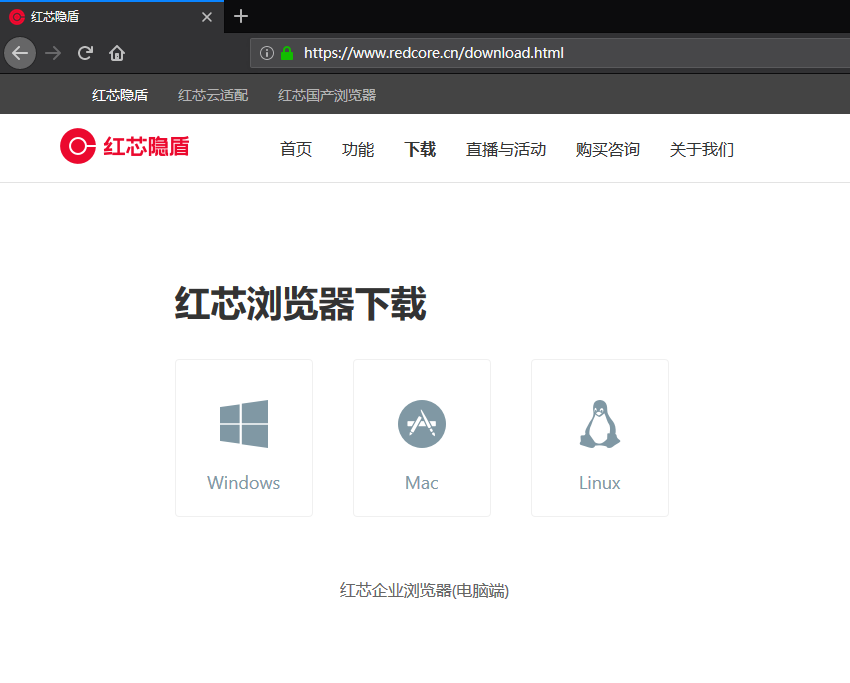Open the 直播与活动 navigation item
Viewport: 850px width, 683px height.
[506, 149]
